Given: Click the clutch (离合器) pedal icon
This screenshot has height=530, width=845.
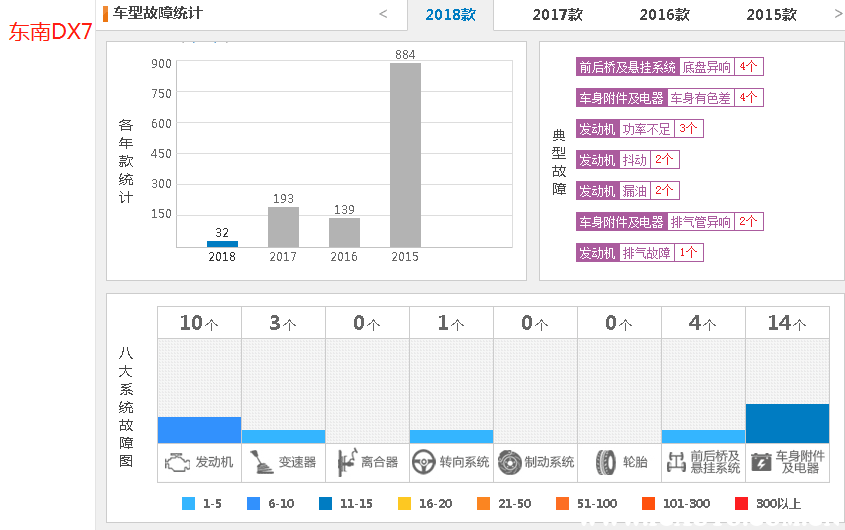Looking at the screenshot, I should click(x=347, y=462).
